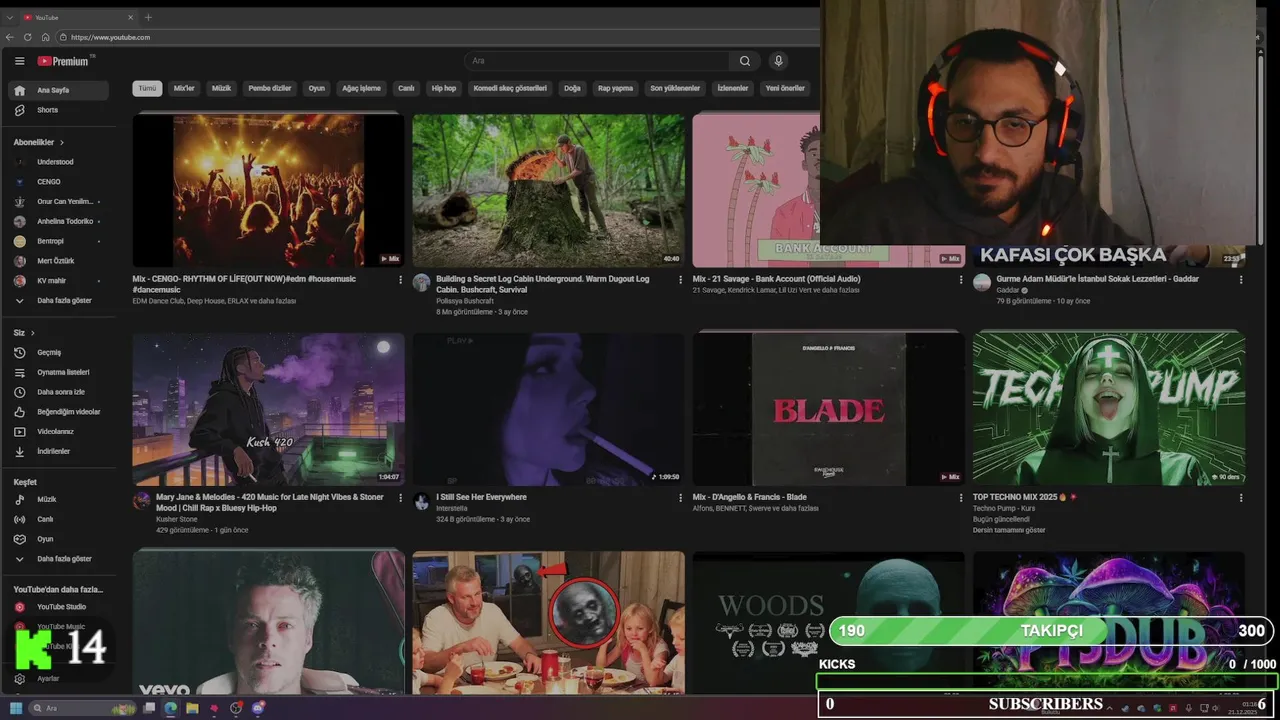This screenshot has height=720, width=1280.
Task: Show more subscriptions below KV mahir
Action: click(58, 300)
